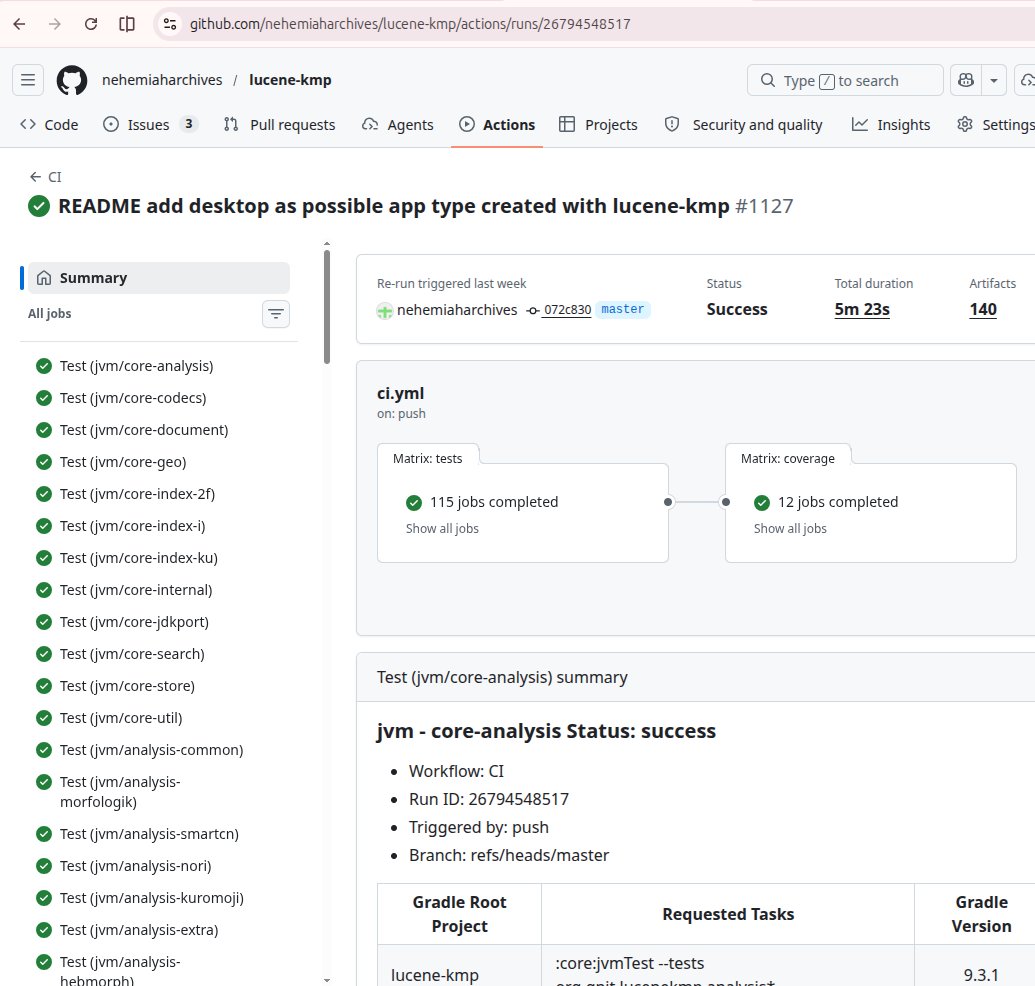
Task: Open the Settings tab
Action: click(995, 125)
